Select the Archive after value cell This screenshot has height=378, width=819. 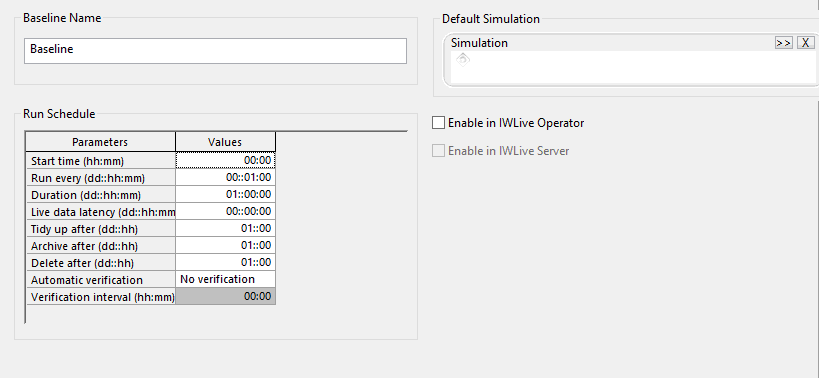(226, 245)
